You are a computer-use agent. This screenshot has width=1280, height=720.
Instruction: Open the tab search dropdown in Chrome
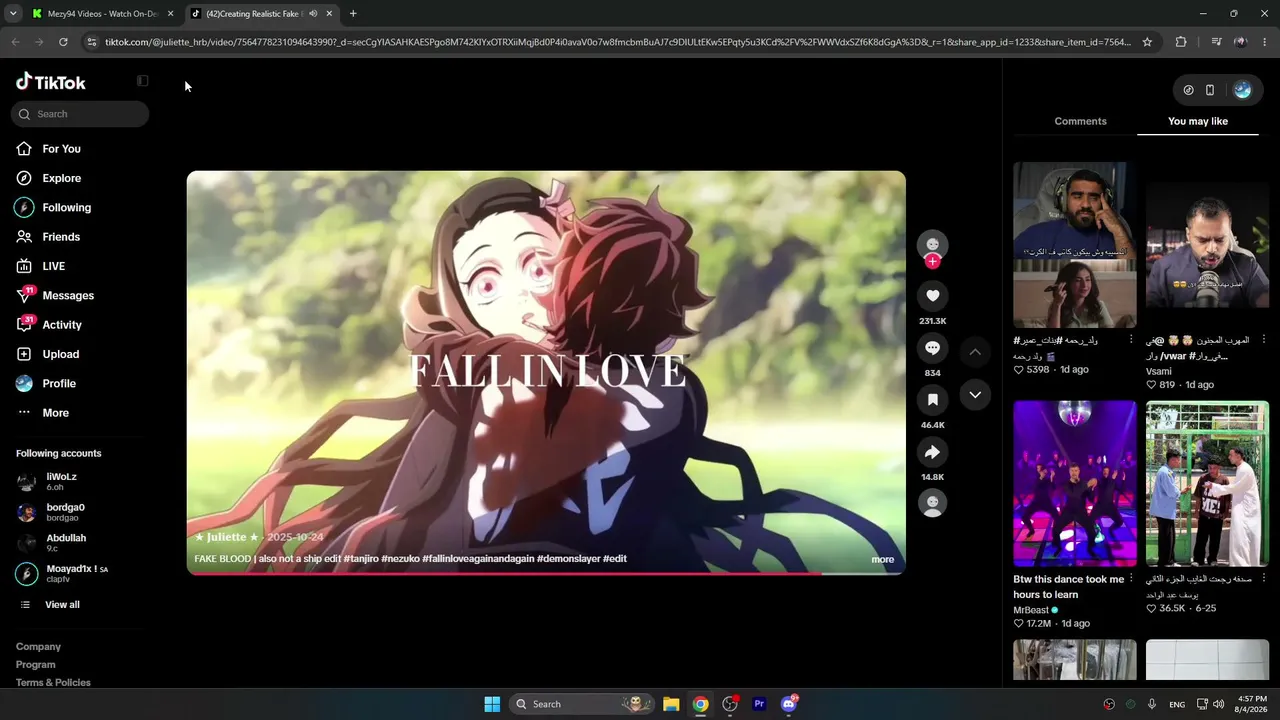click(x=13, y=14)
